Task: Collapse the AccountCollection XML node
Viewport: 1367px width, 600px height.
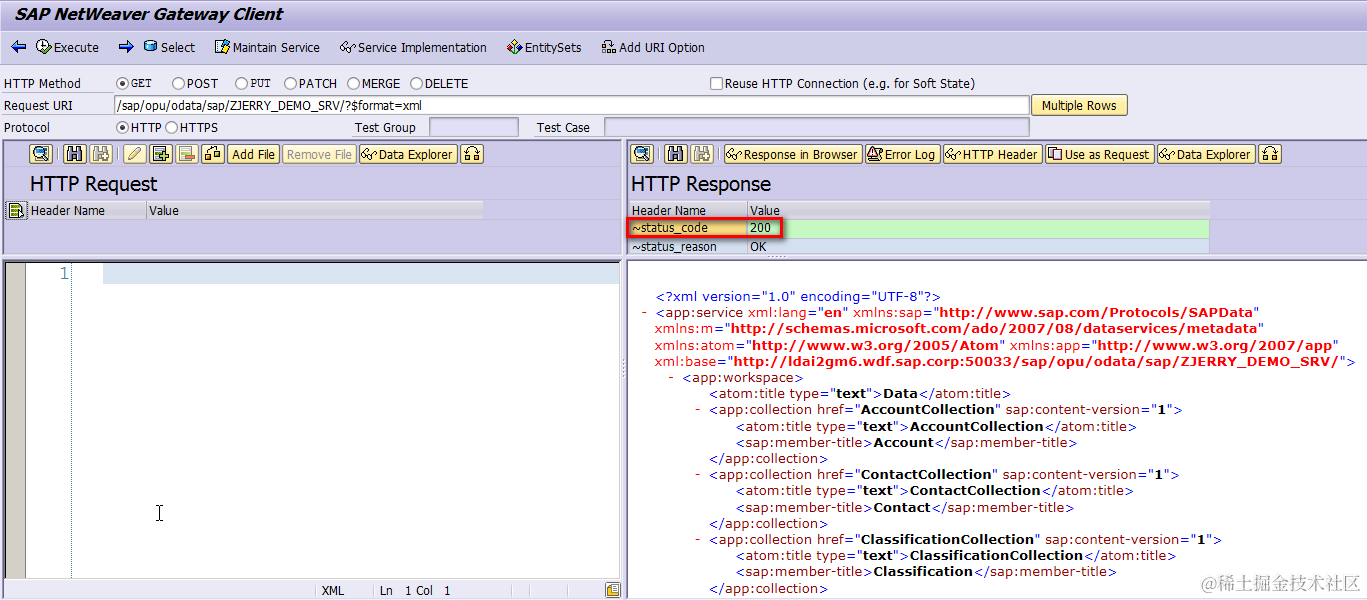Action: pyautogui.click(x=698, y=410)
